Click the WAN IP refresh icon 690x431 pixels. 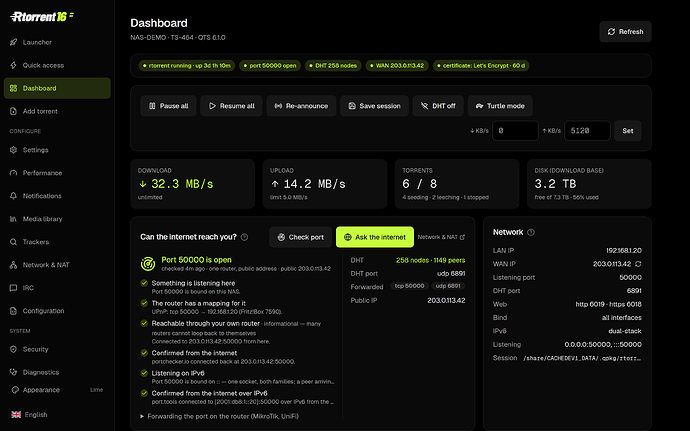click(638, 264)
